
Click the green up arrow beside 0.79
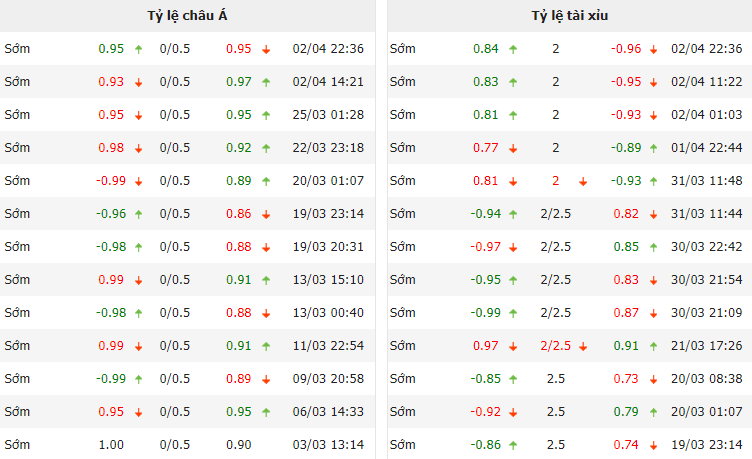coord(653,412)
